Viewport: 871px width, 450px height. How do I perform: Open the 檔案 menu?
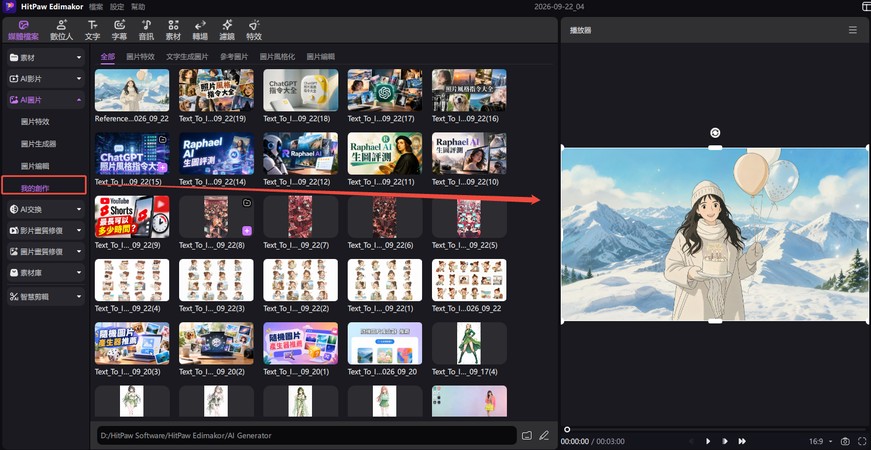pyautogui.click(x=96, y=7)
